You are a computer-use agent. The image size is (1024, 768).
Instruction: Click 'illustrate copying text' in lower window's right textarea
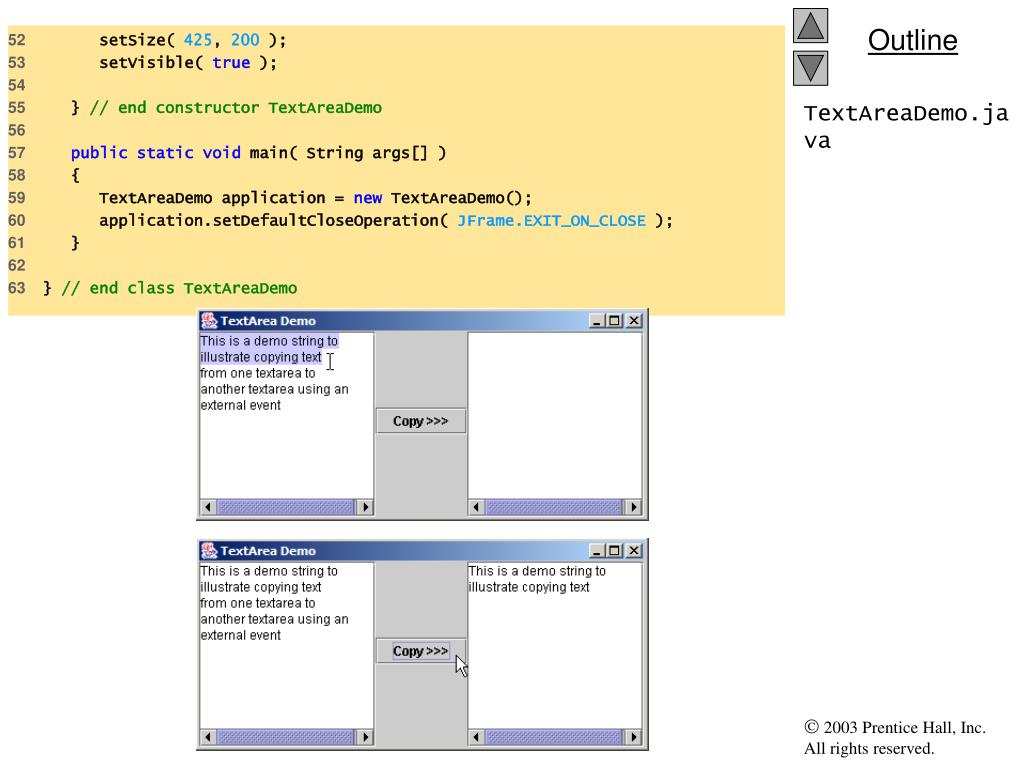coord(529,587)
